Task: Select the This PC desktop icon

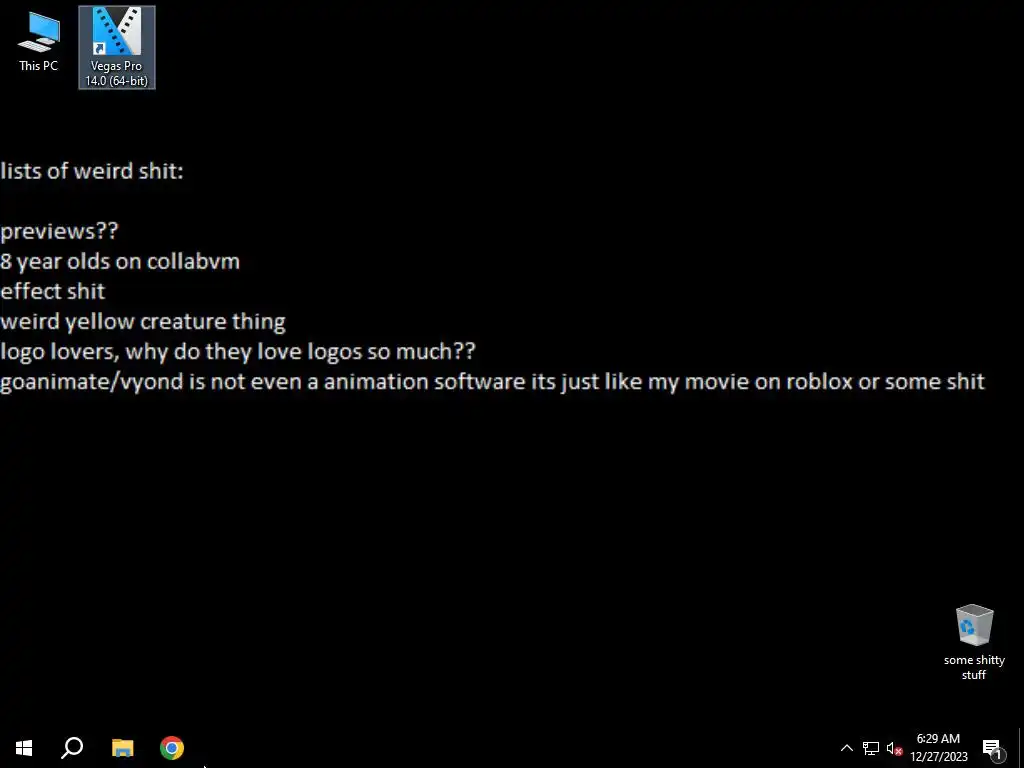Action: (39, 41)
